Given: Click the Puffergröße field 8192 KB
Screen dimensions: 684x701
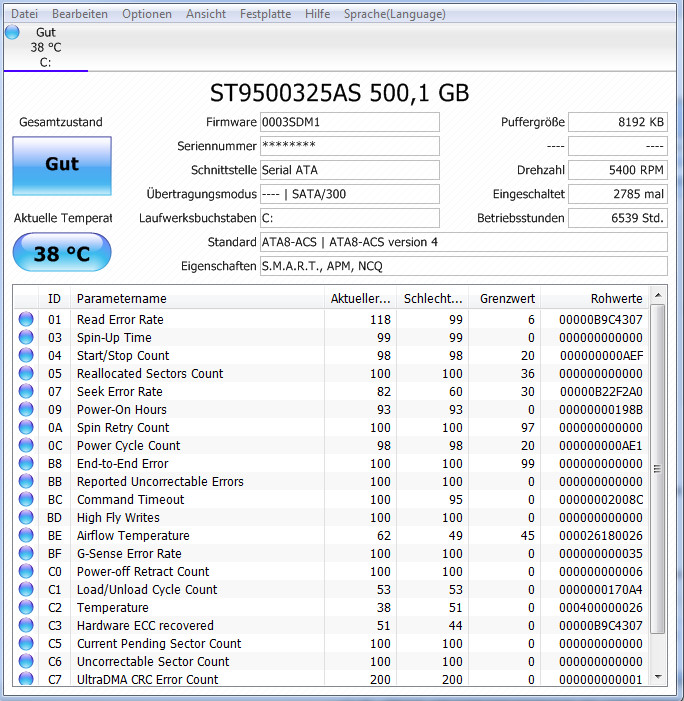Looking at the screenshot, I should click(x=618, y=122).
